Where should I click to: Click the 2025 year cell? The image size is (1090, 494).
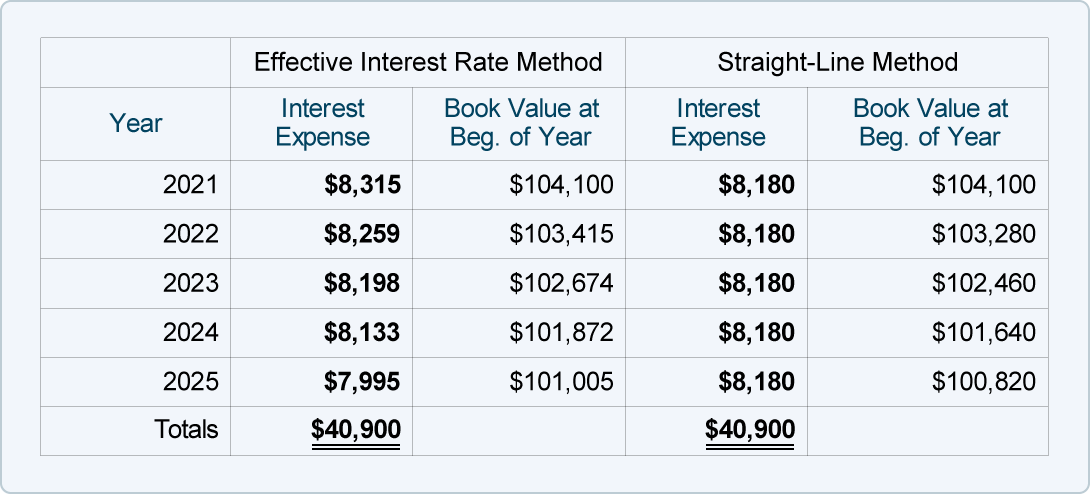click(190, 381)
